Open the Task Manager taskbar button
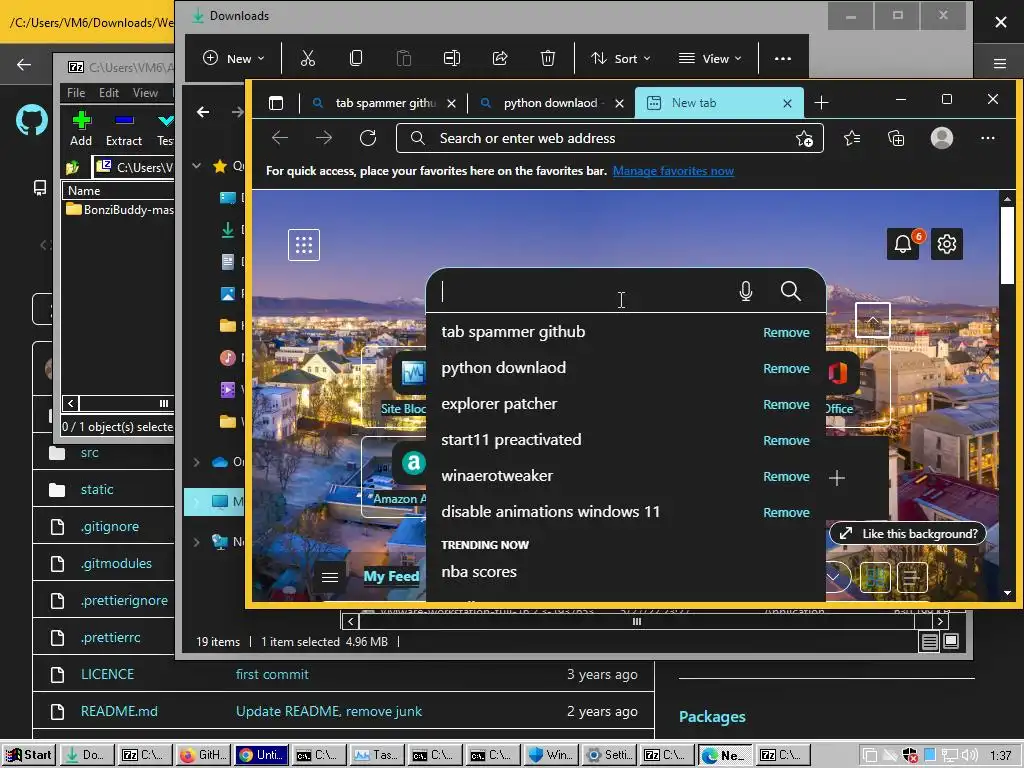 pos(377,755)
